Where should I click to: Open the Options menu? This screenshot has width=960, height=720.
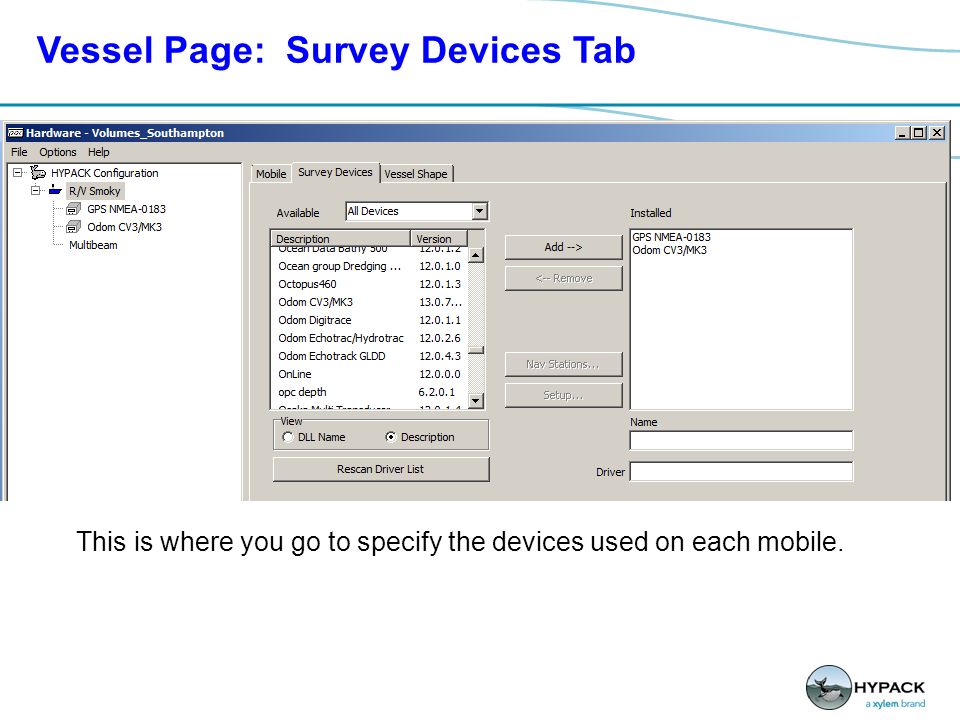(x=58, y=152)
